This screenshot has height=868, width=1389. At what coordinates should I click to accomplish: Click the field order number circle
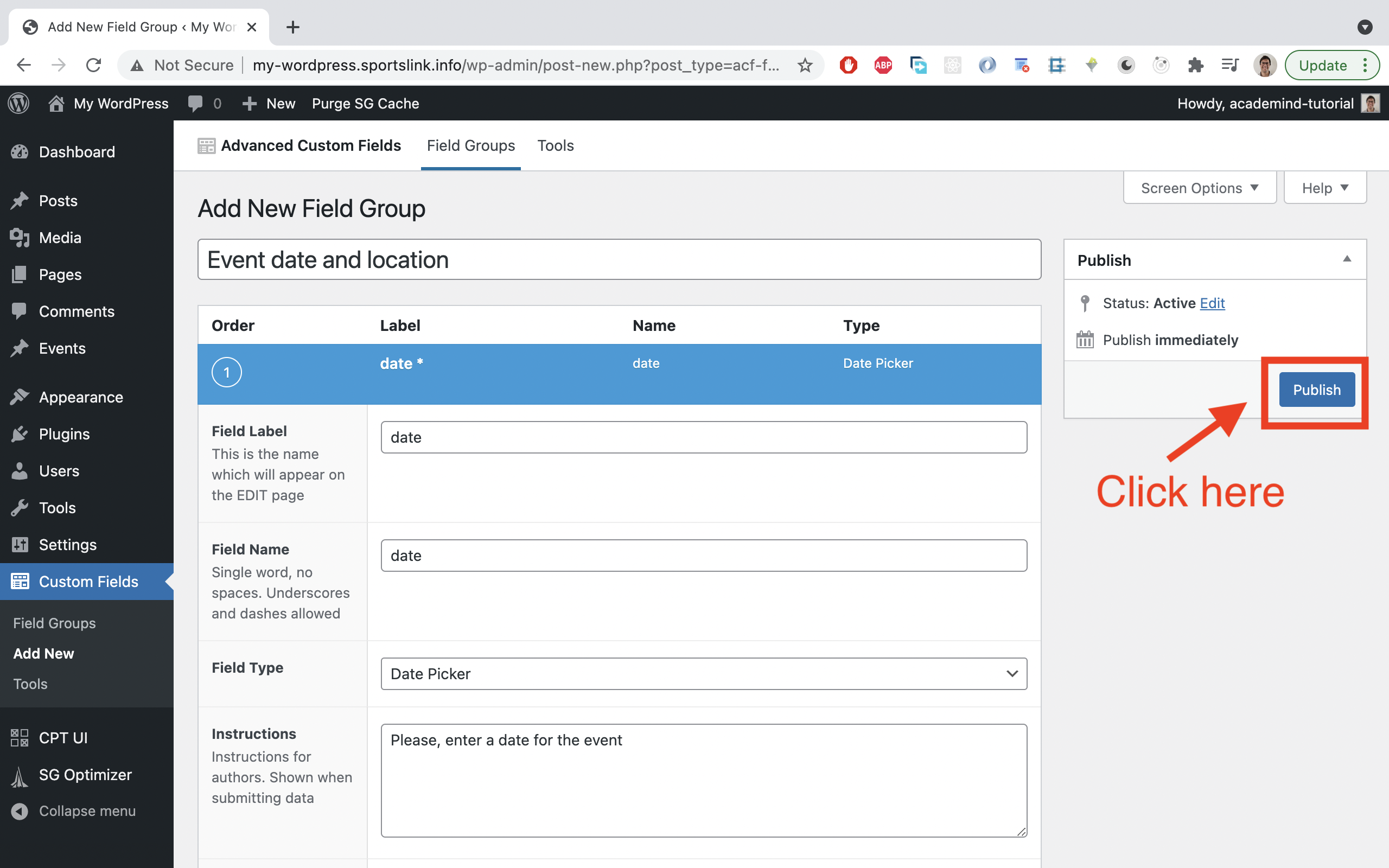point(226,372)
